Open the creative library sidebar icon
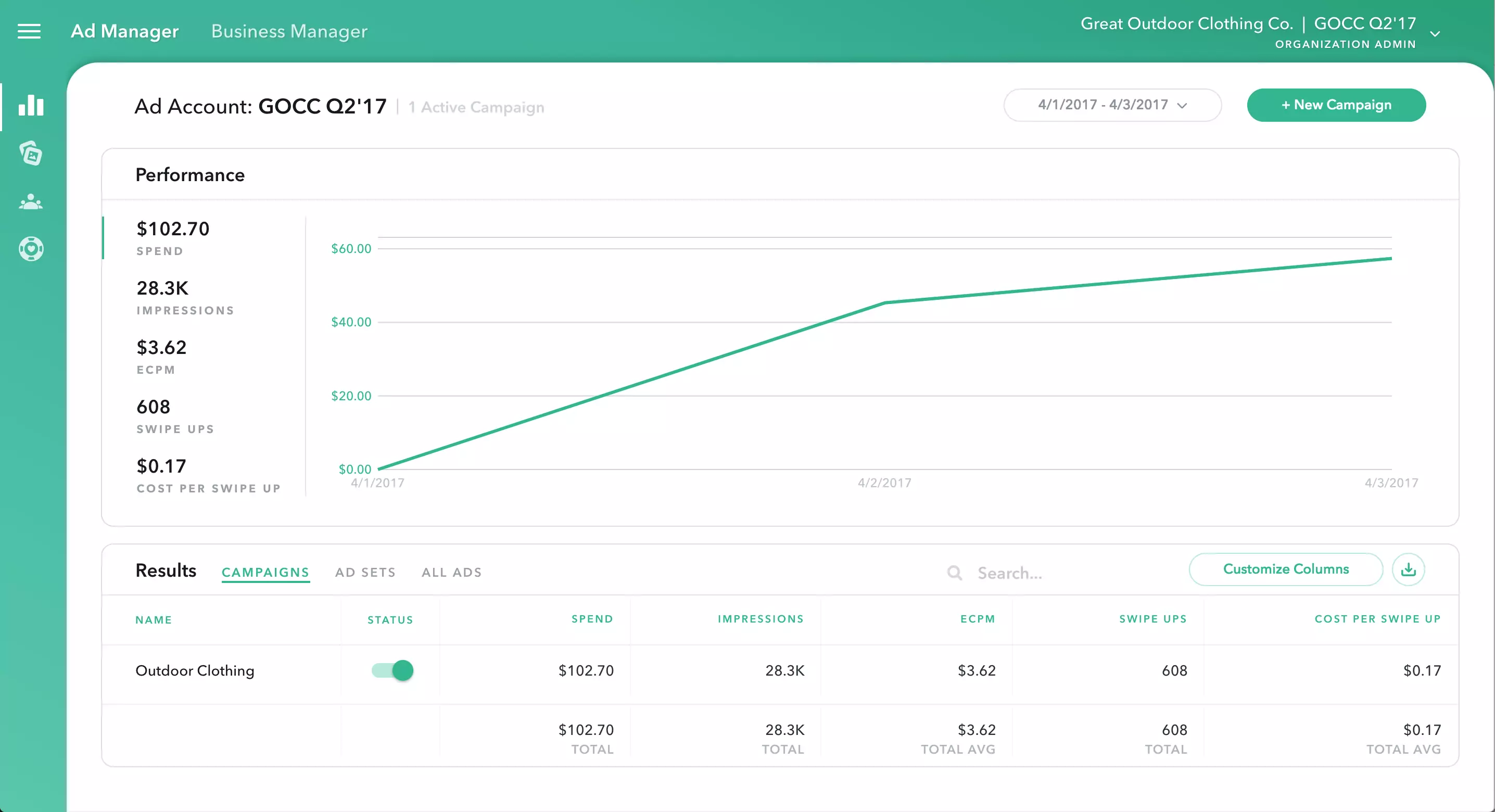The width and height of the screenshot is (1495, 812). [x=31, y=154]
